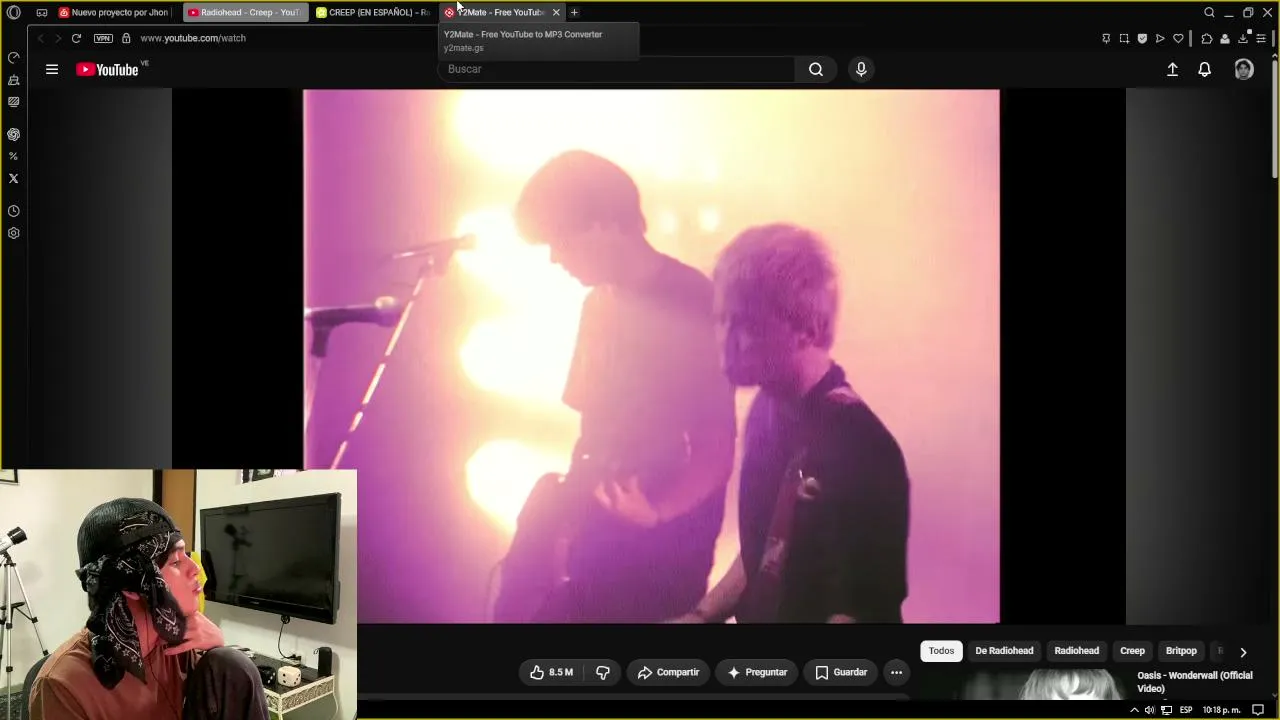Open the Opera main menu

coord(14,12)
